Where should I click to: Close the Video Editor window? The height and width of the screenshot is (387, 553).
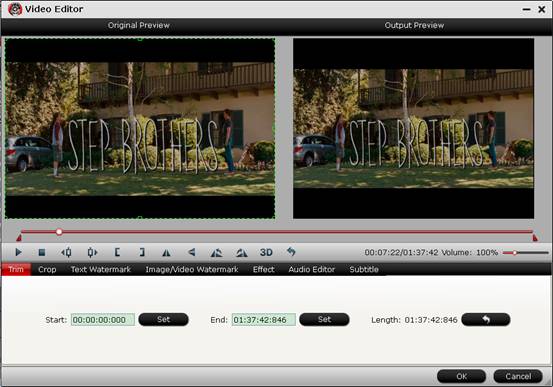point(542,9)
